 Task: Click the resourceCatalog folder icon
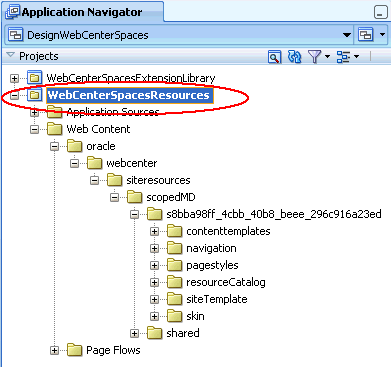174,282
